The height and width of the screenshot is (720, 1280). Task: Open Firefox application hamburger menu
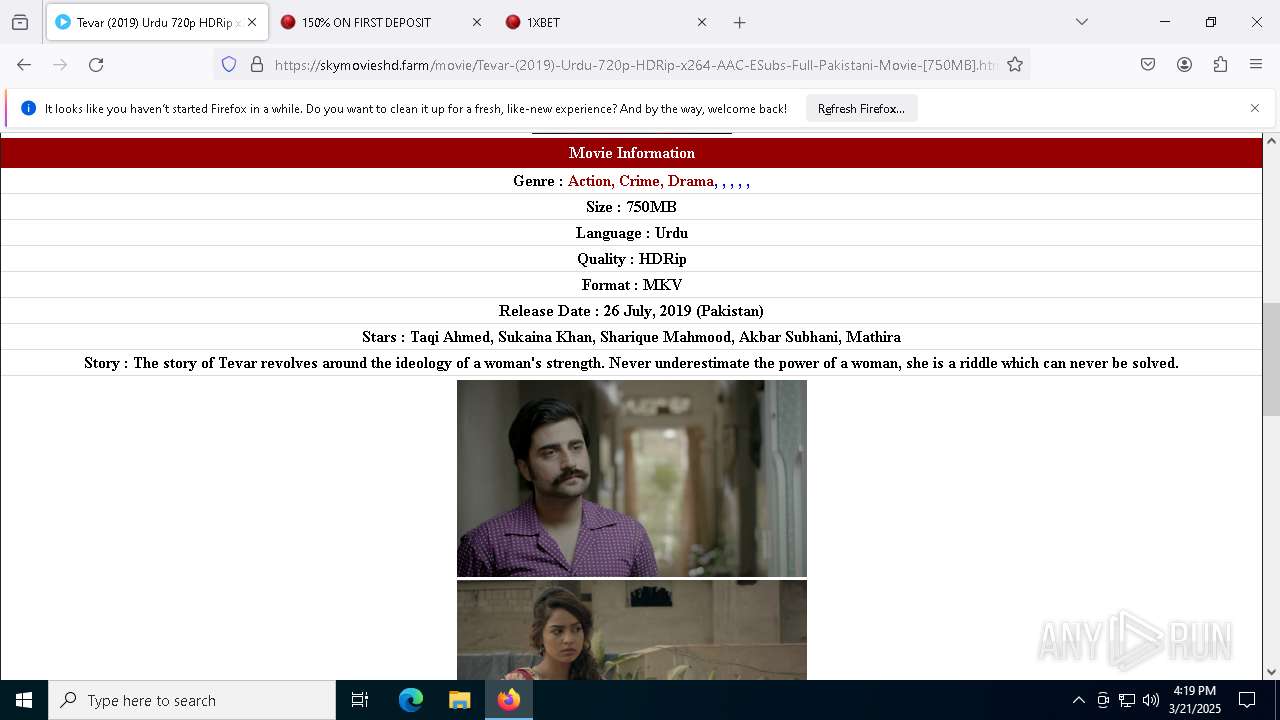(x=1256, y=64)
